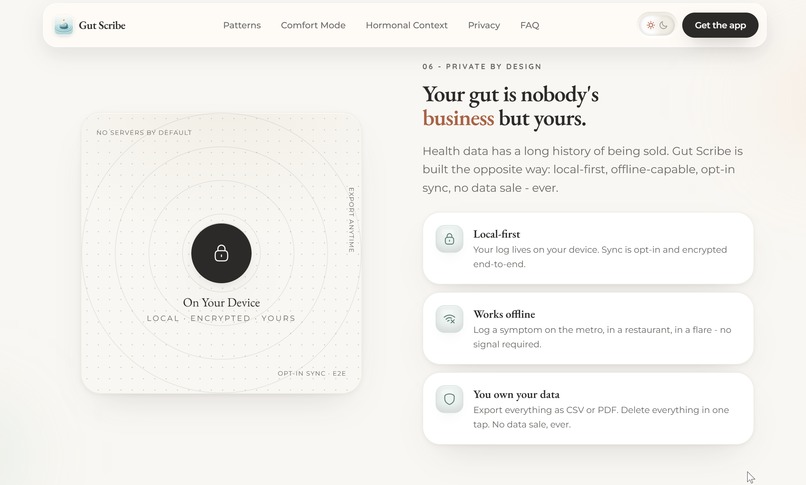806x485 pixels.
Task: Click the You own your data shield icon
Action: [449, 399]
